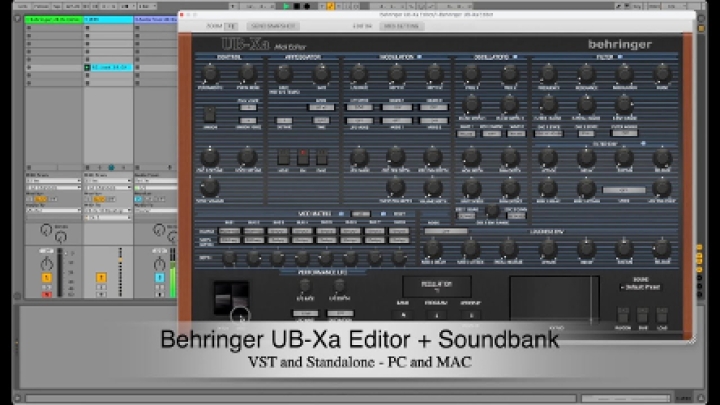Open MIDI Settings in the editor top bar

point(401,26)
